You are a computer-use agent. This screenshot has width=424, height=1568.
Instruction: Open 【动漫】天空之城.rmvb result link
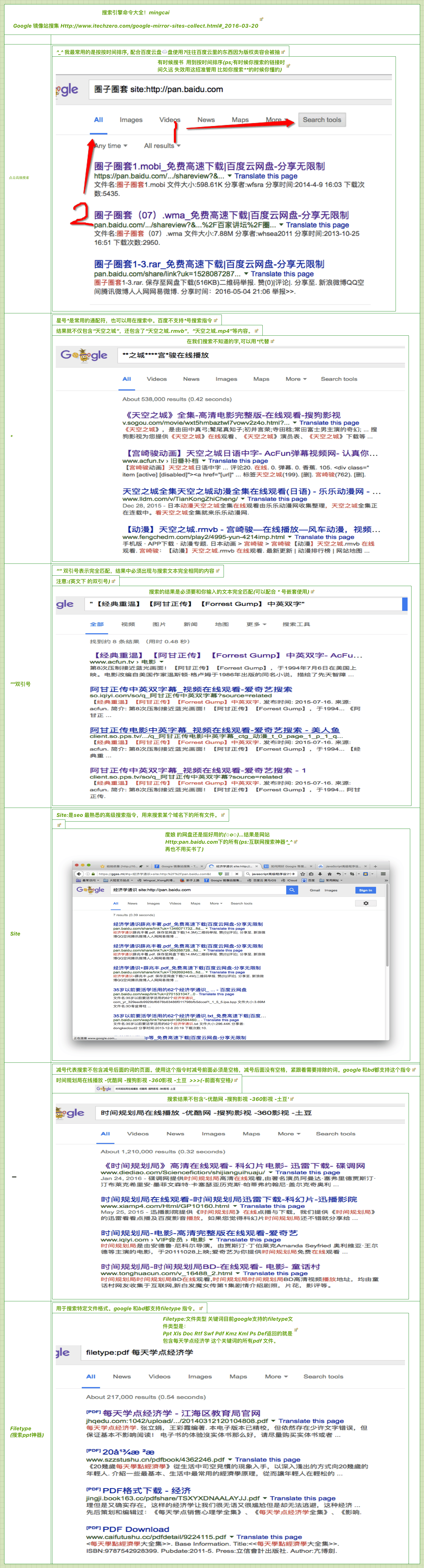pyautogui.click(x=251, y=529)
